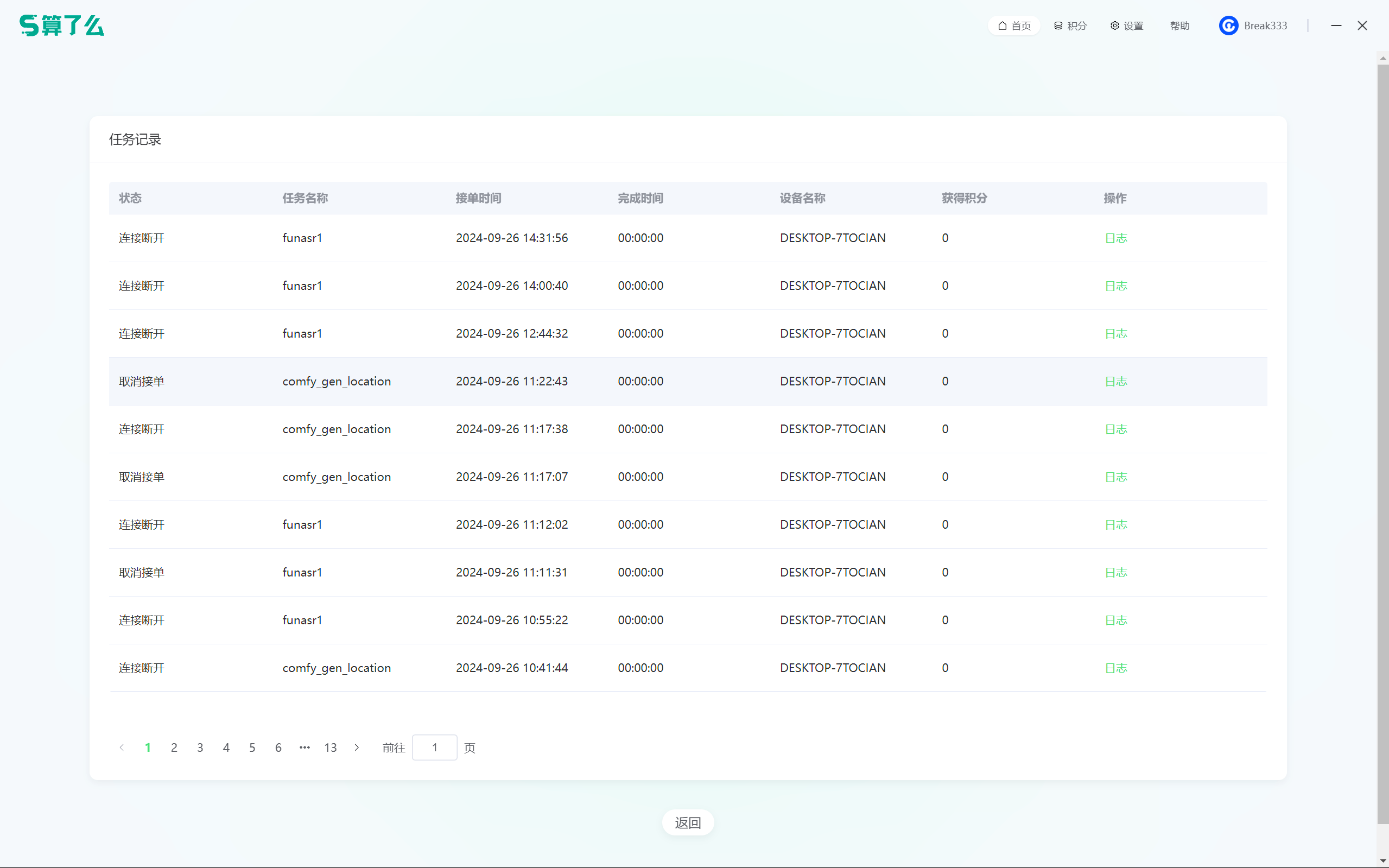Open 日志 for task at 11:17:07
The width and height of the screenshot is (1389, 868).
coord(1116,477)
